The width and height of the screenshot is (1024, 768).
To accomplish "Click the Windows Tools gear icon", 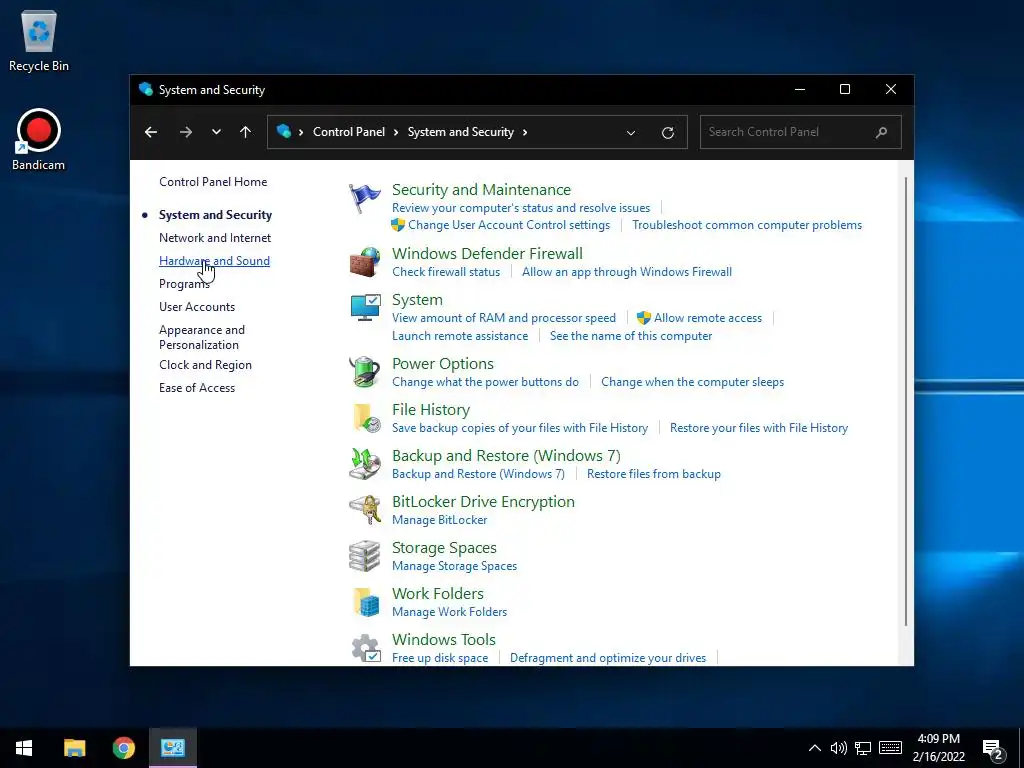I will (x=366, y=648).
